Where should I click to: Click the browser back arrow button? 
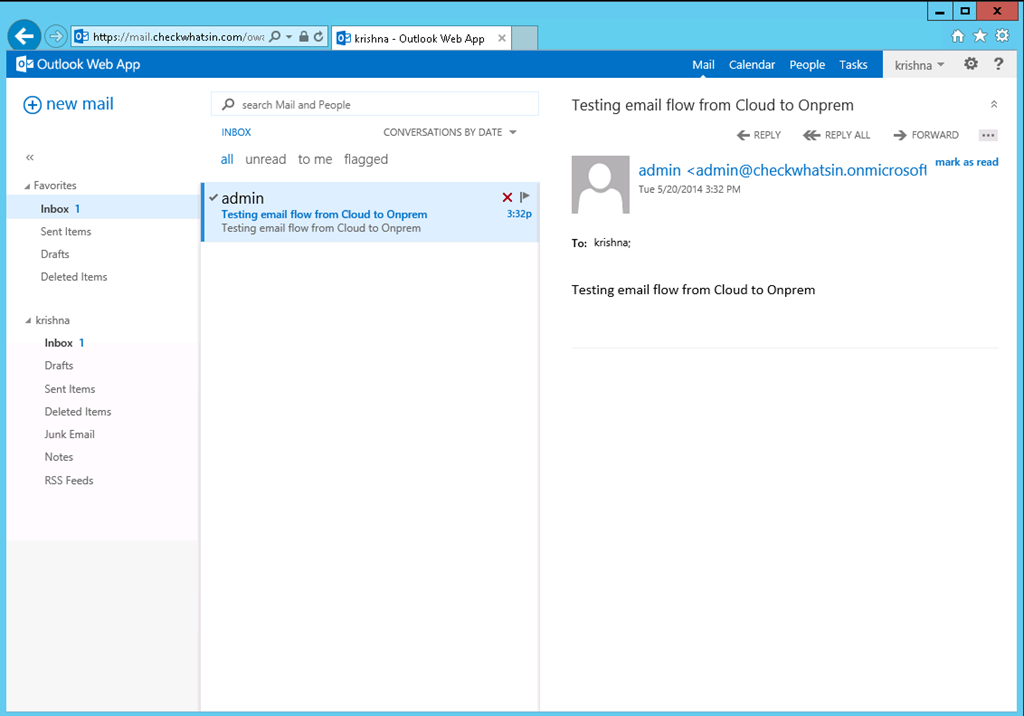click(24, 36)
